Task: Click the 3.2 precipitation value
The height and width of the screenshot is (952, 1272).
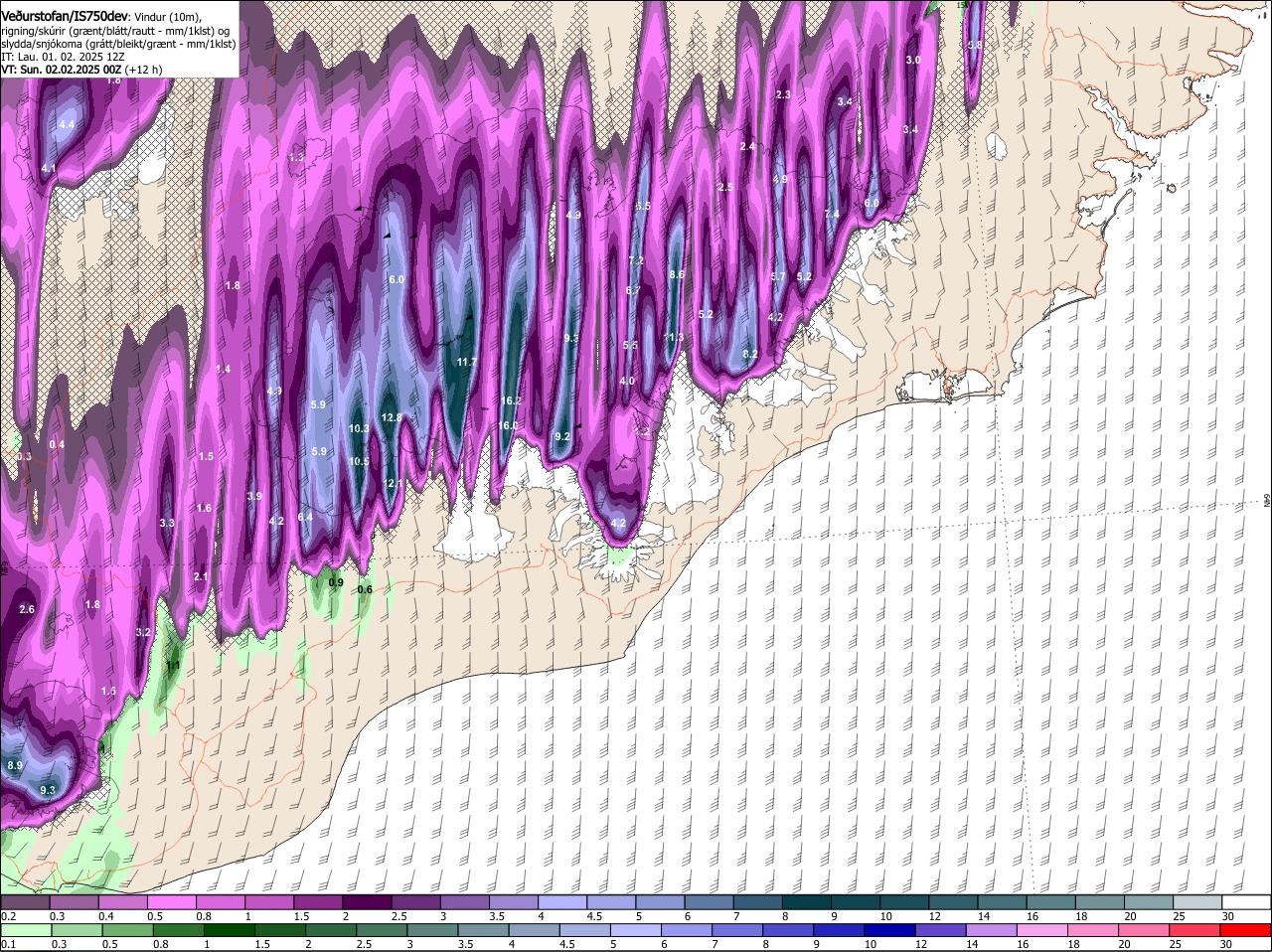Action: click(142, 633)
